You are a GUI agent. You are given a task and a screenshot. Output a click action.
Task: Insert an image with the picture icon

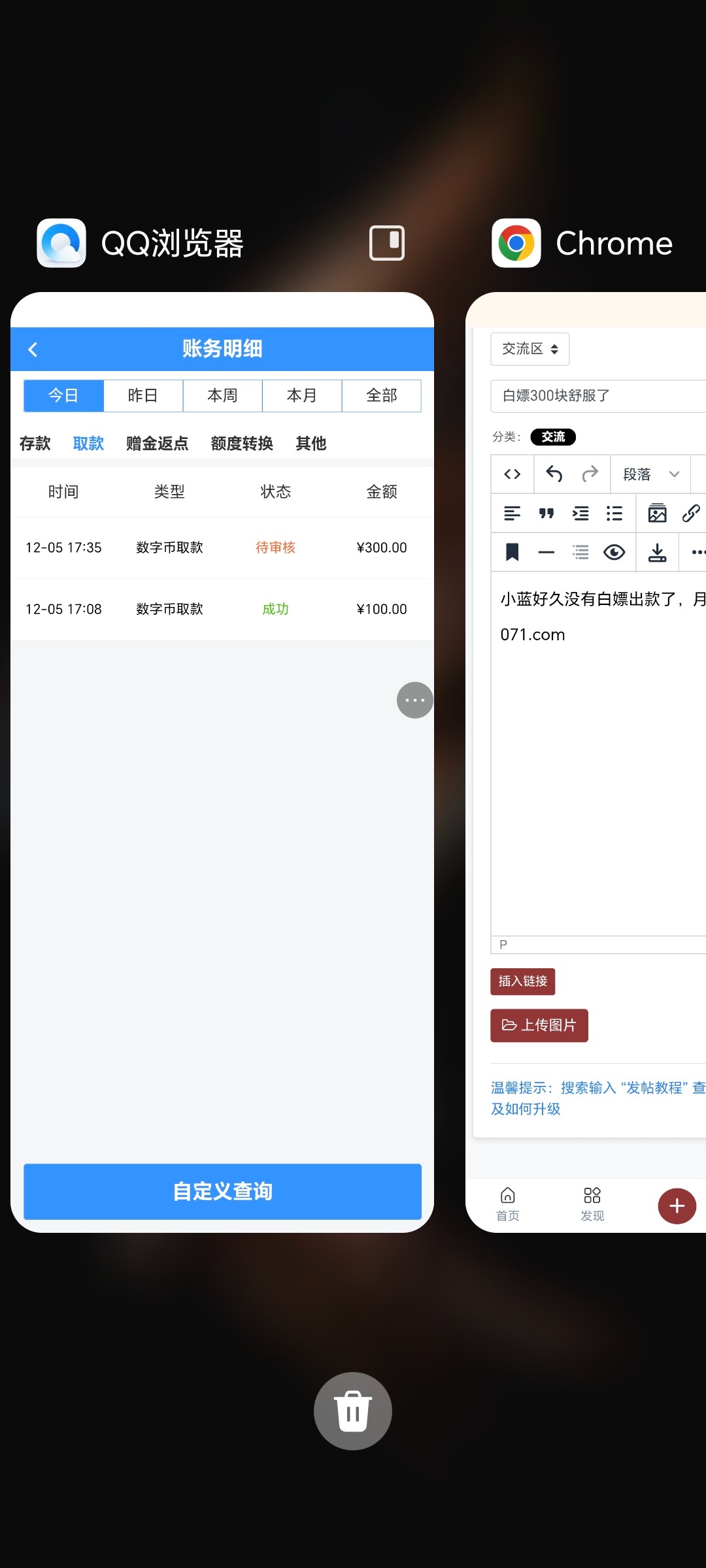click(657, 514)
